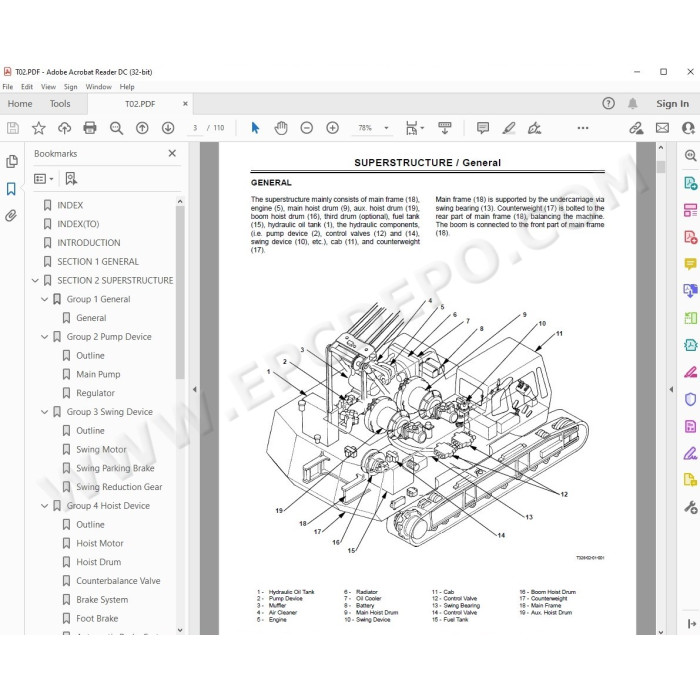Open search magnifier in right pane
The height and width of the screenshot is (700, 700).
click(x=690, y=155)
